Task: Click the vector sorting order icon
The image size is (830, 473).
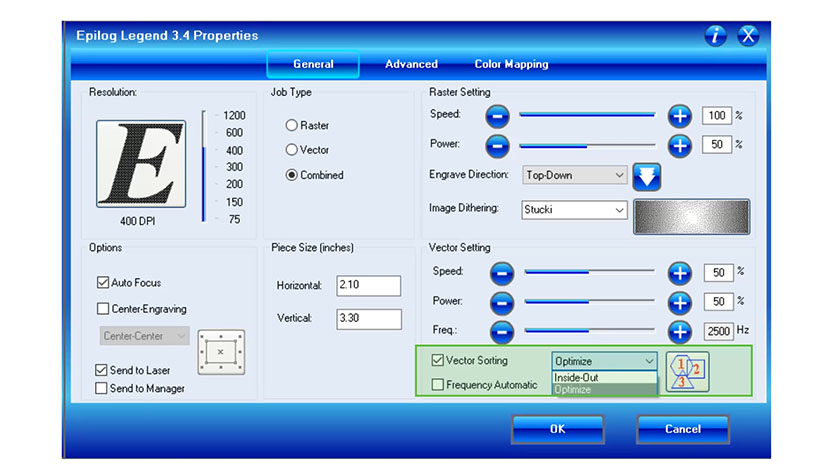Action: point(687,370)
